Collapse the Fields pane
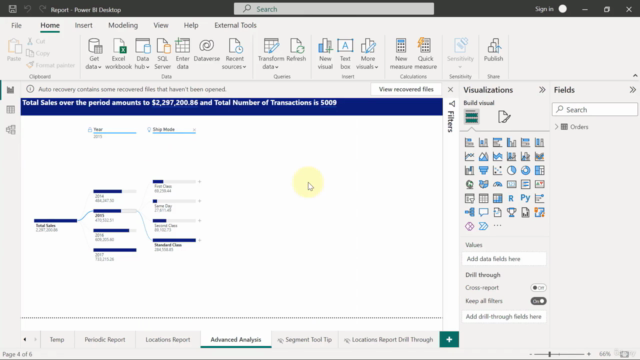The height and width of the screenshot is (360, 640). tap(632, 90)
